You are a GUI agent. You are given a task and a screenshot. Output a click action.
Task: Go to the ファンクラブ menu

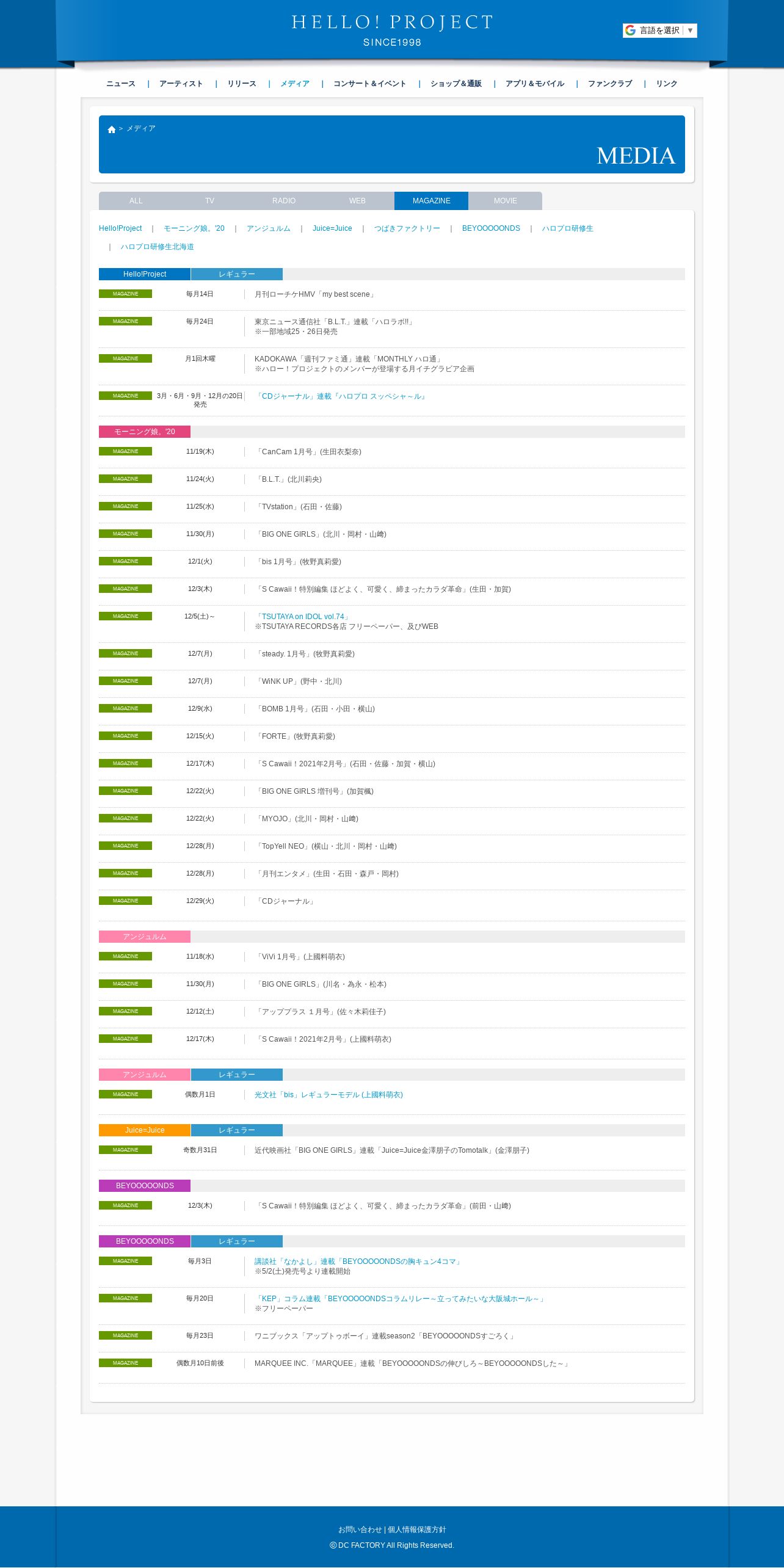610,84
